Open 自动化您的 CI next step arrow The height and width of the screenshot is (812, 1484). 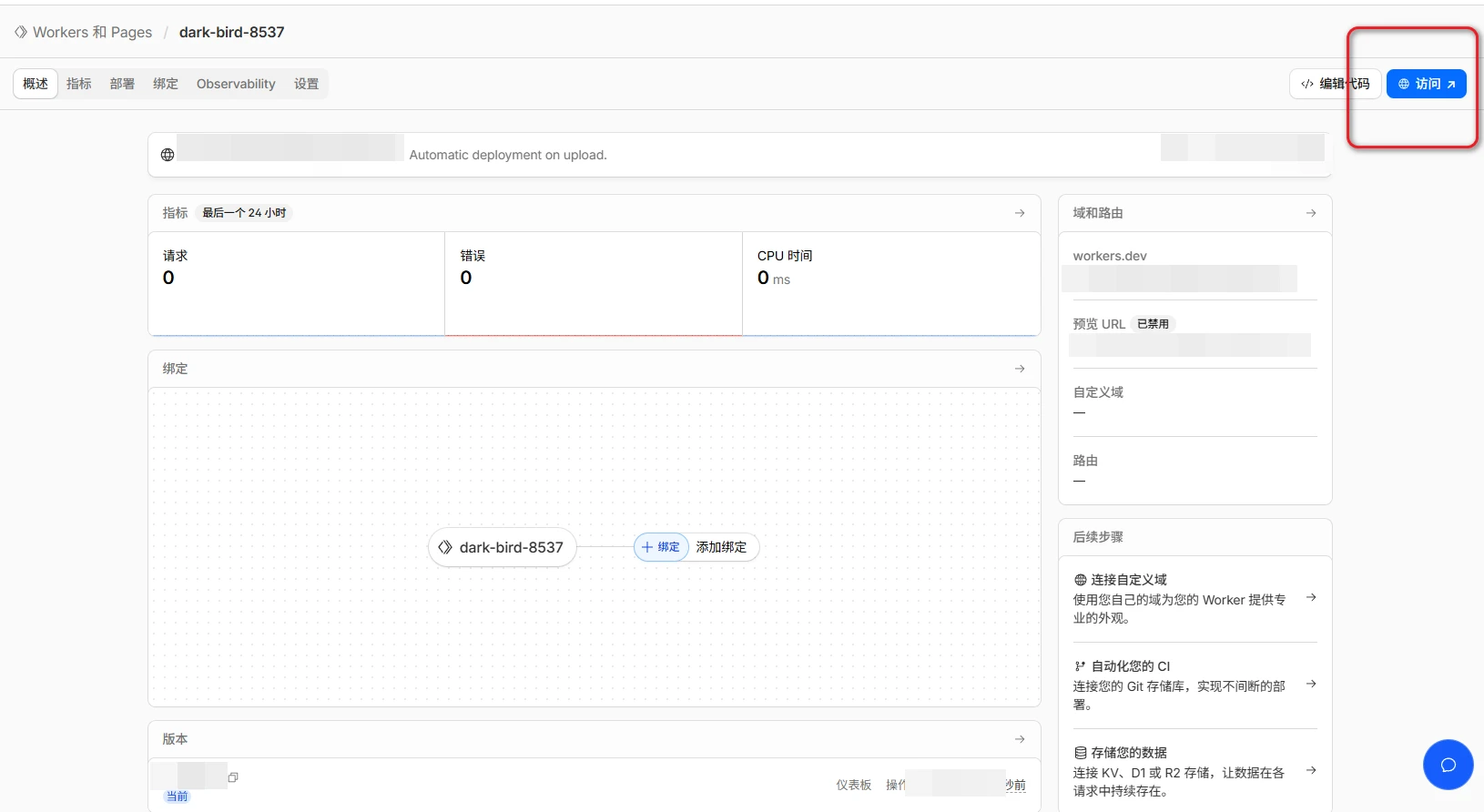[x=1311, y=684]
